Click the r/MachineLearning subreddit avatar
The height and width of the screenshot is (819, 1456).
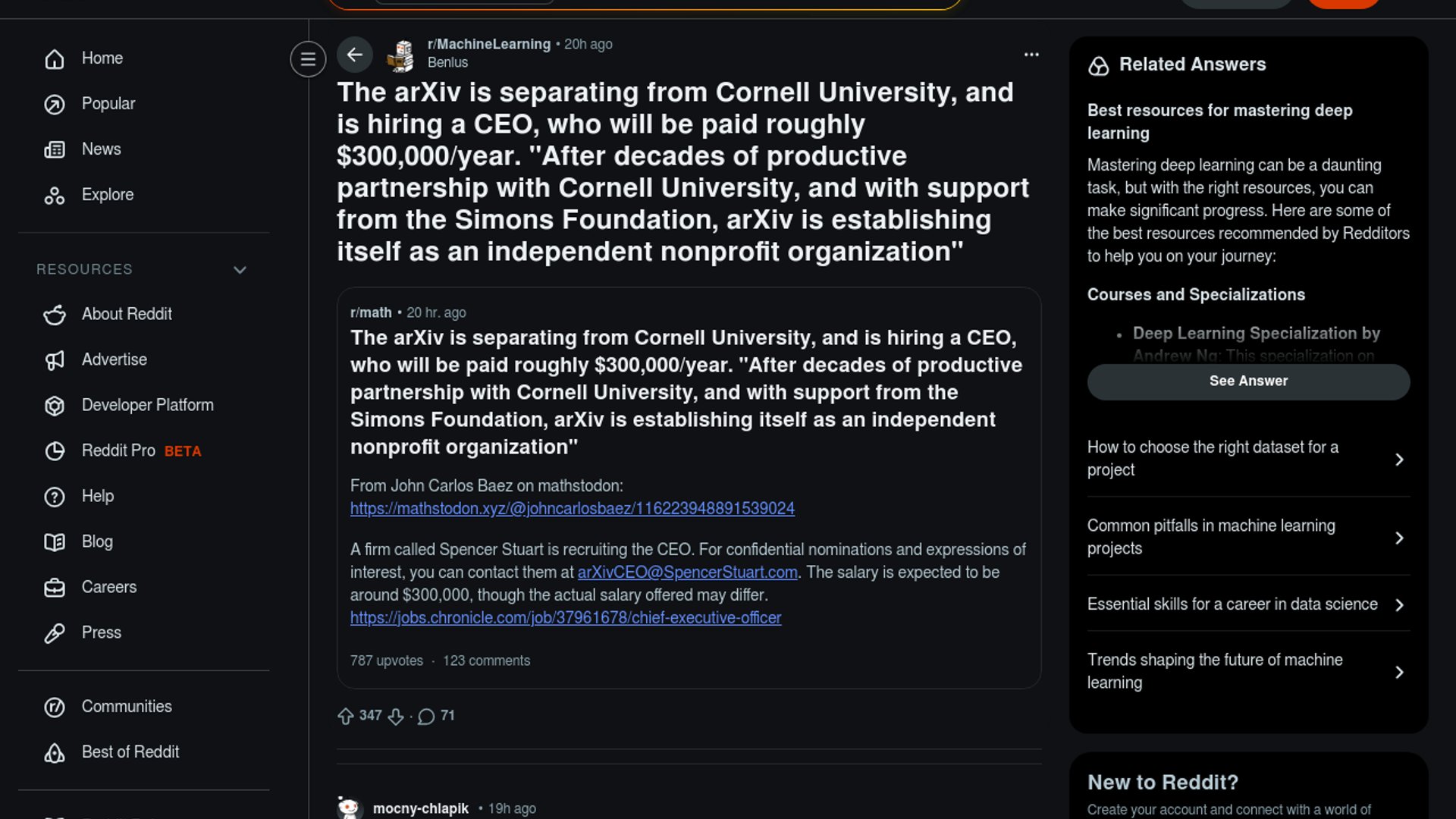400,55
